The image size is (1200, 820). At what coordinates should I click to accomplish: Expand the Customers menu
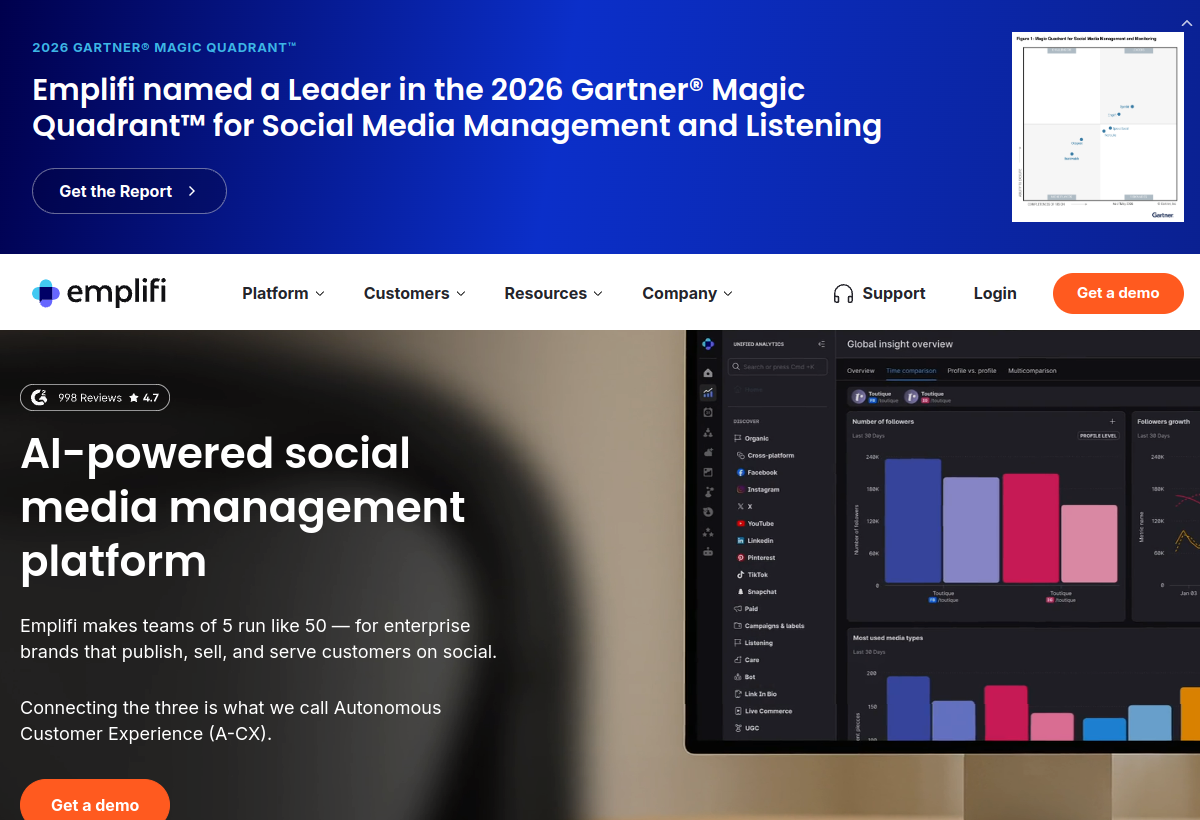tap(414, 293)
